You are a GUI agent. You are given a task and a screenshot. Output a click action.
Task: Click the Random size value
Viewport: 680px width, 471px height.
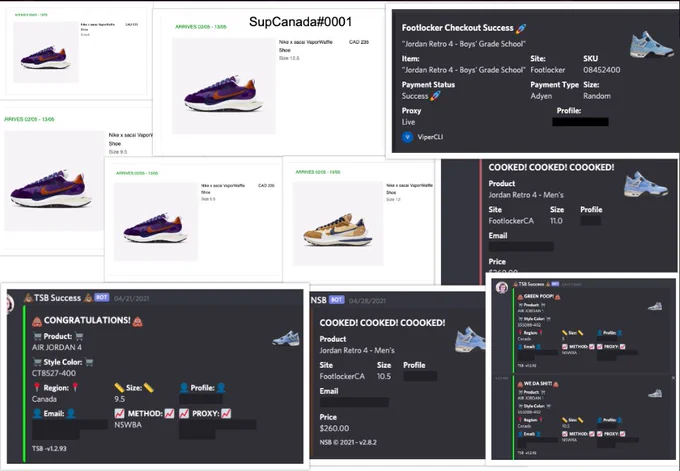pos(596,96)
